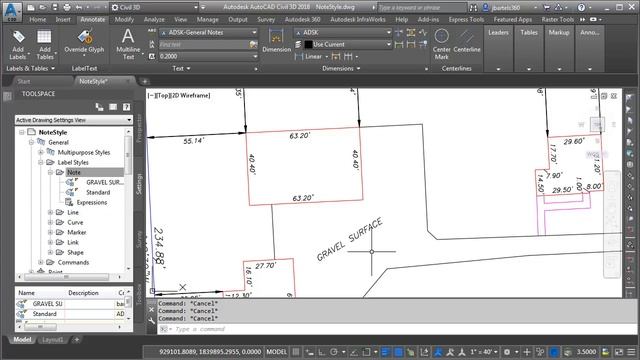Screen dimensions: 640x360
Task: Toggle transparency in status bar
Action: 398,352
